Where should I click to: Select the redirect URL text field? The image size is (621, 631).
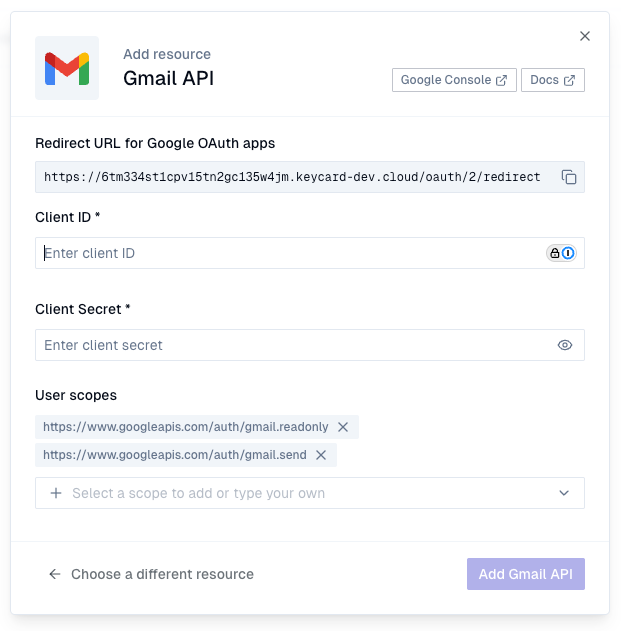[x=309, y=177]
